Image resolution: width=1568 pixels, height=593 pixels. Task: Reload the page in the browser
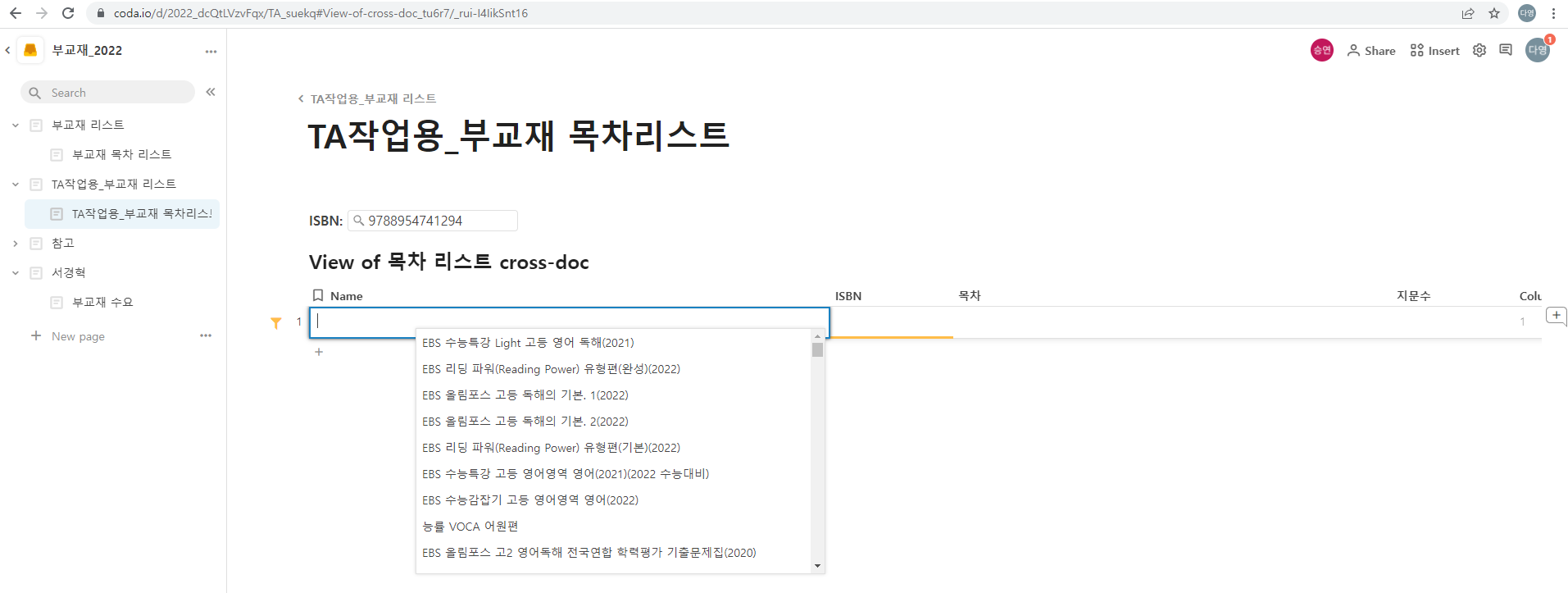pyautogui.click(x=68, y=13)
